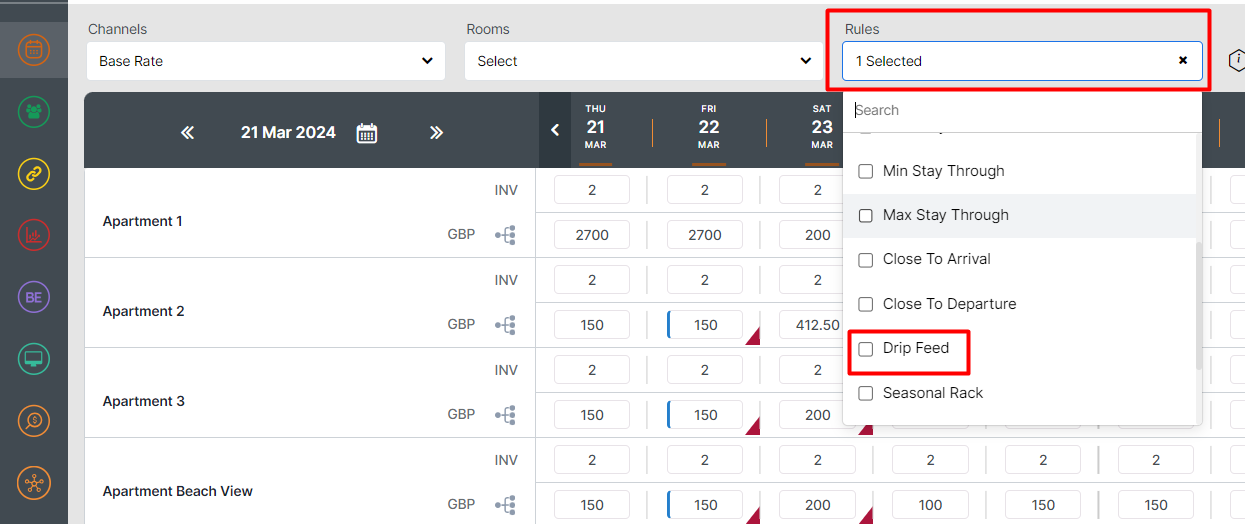Screen dimensions: 1245x524
Task: Open the purple BE booking engine icon
Action: coord(34,297)
